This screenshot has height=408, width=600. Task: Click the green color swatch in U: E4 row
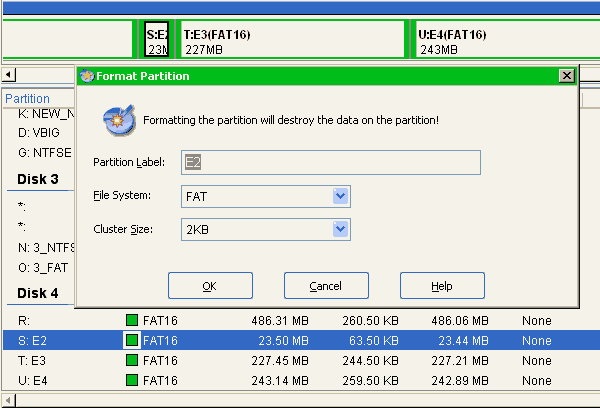[x=132, y=380]
